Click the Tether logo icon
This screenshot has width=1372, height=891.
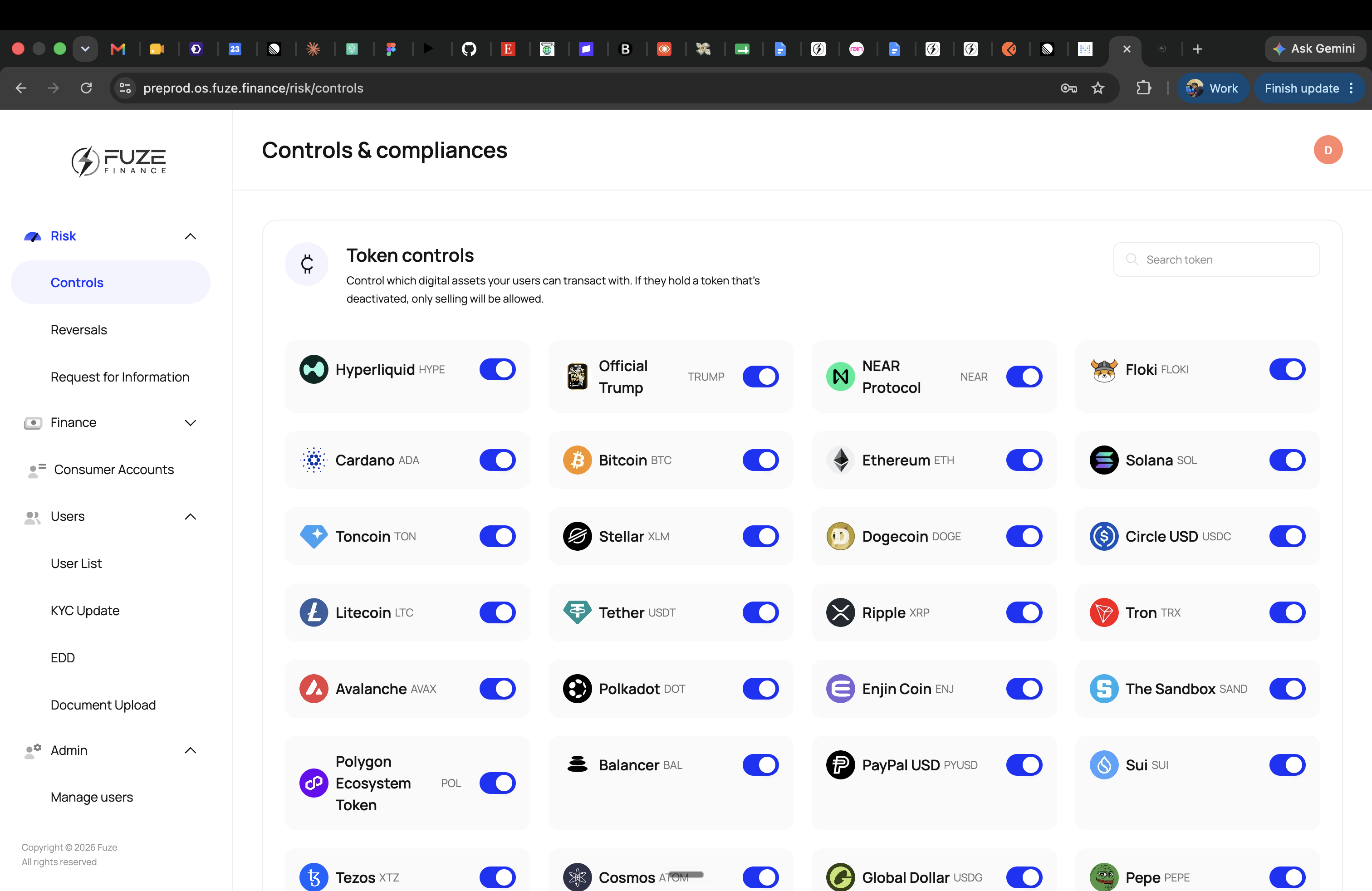(577, 612)
